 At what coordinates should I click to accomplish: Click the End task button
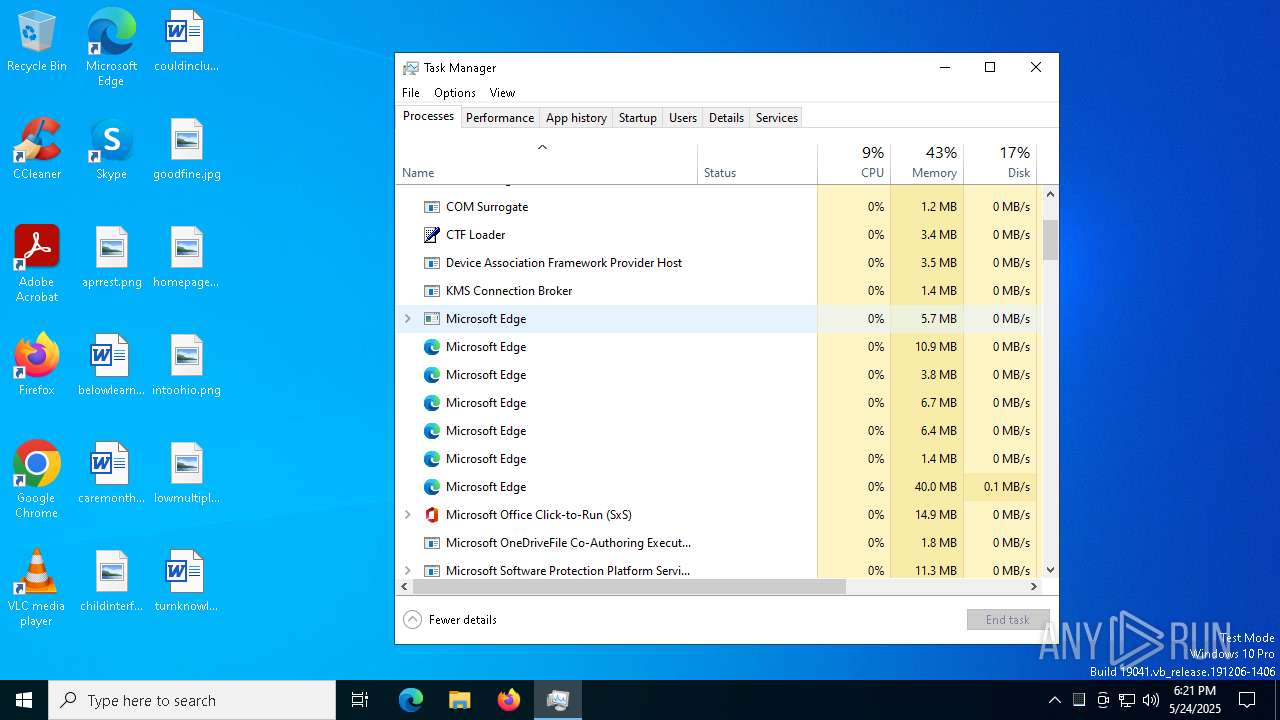coord(1008,620)
